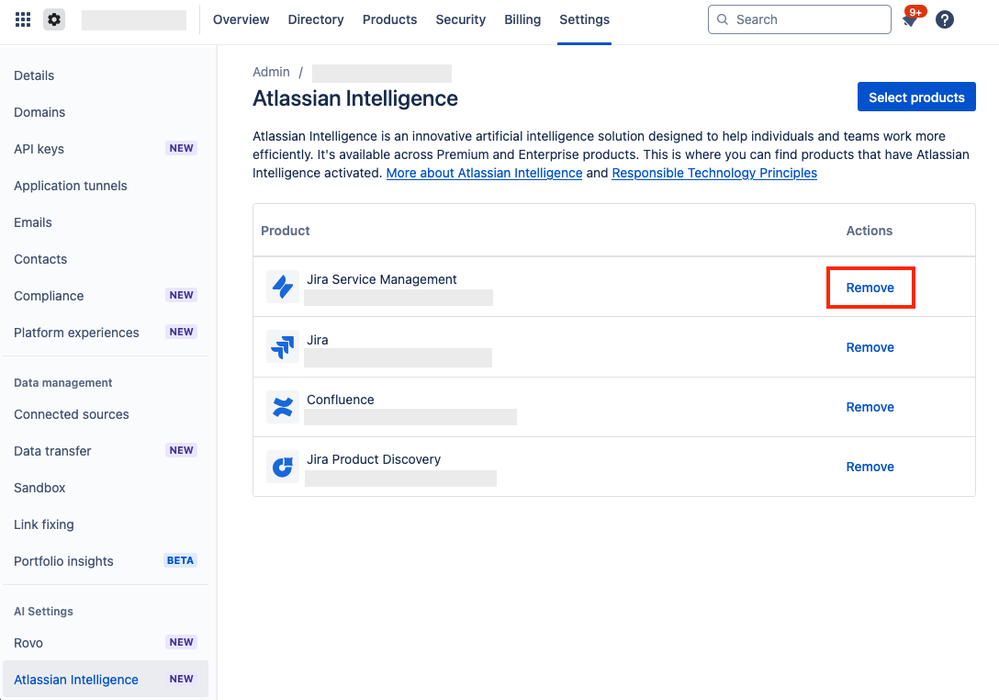Click Remove for Confluence
Screen dimensions: 999x700
870,408
